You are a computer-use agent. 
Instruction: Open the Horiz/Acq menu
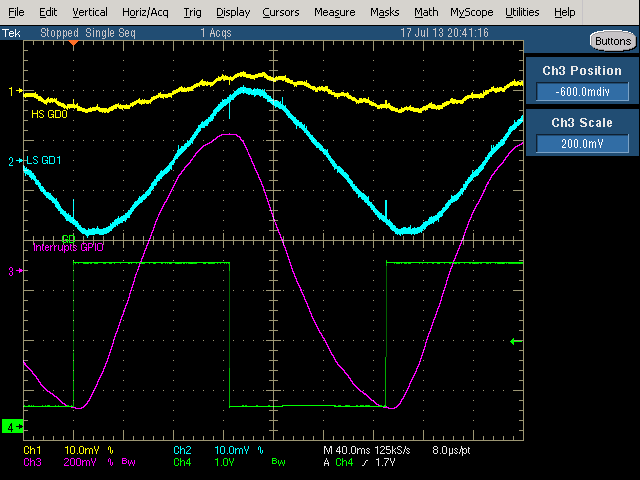pyautogui.click(x=147, y=13)
